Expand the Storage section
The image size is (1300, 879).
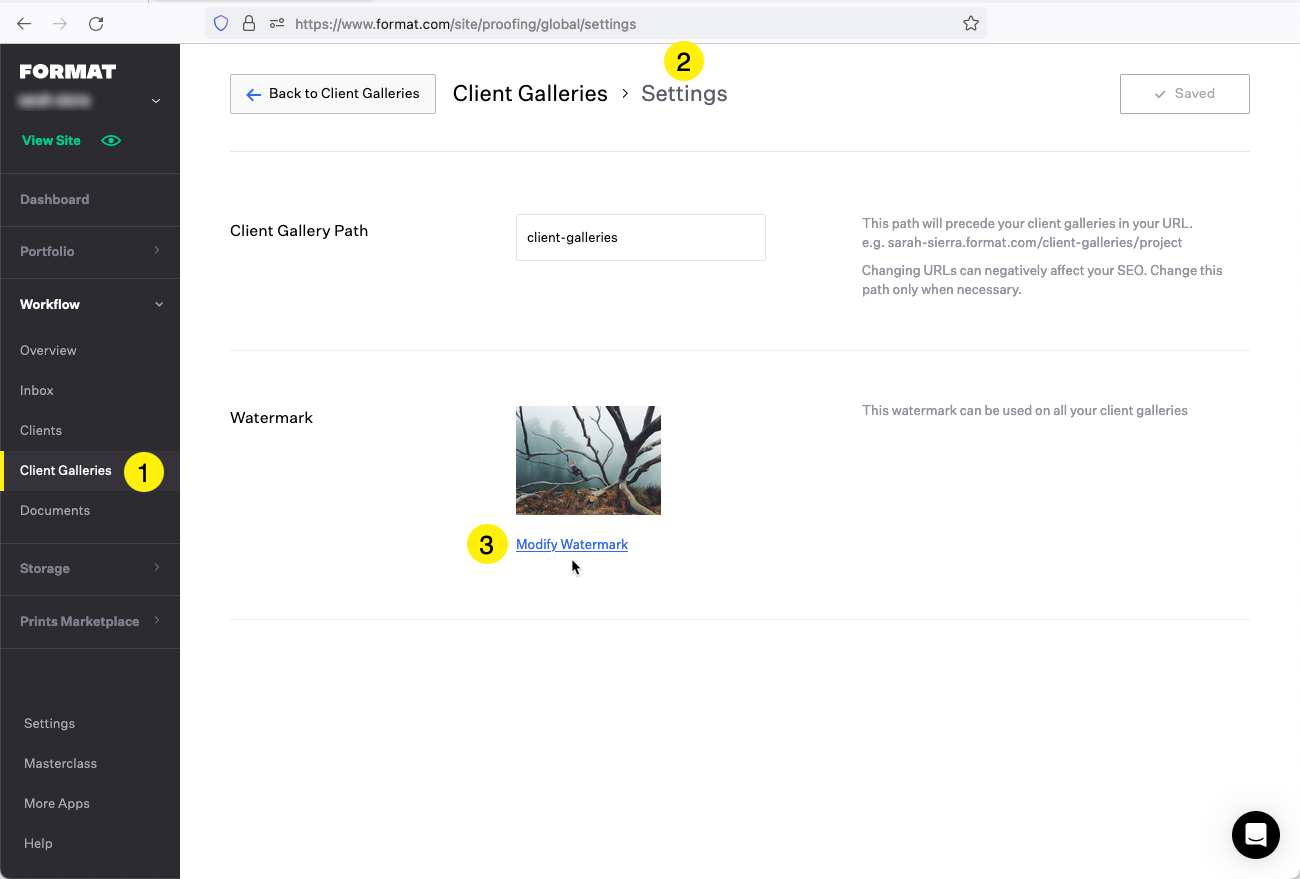point(90,568)
